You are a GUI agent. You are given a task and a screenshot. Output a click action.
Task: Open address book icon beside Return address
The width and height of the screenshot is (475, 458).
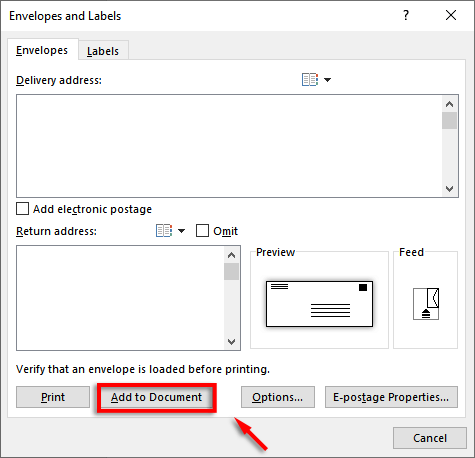pos(164,231)
